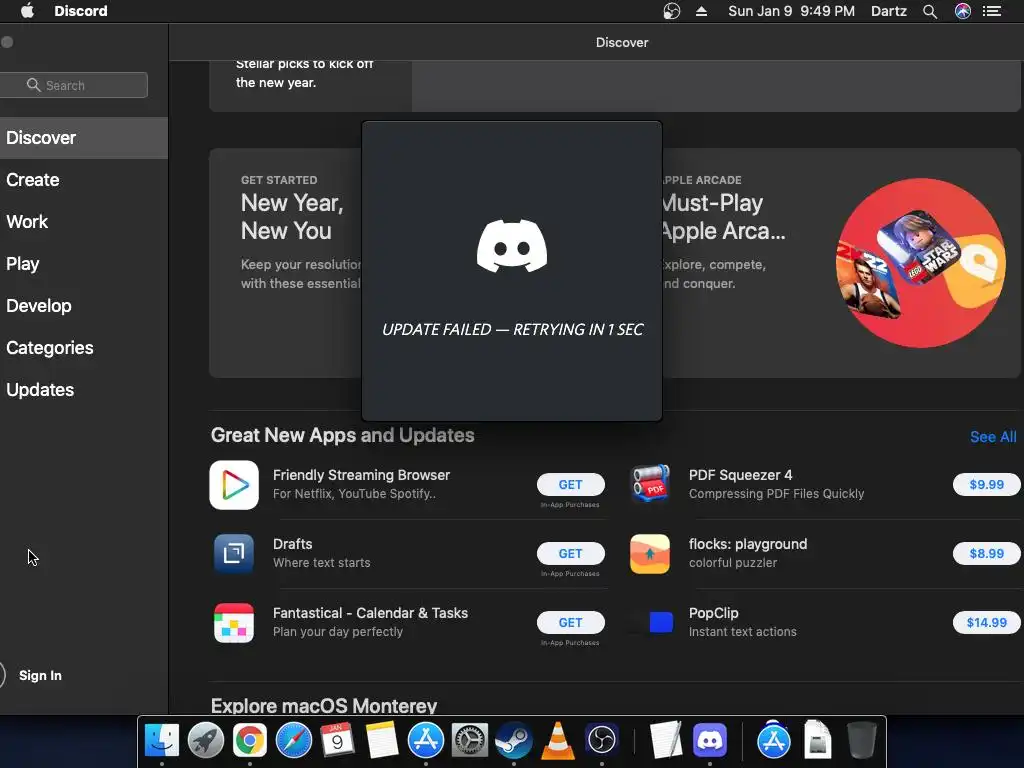Click the Drafts app icon
This screenshot has height=768, width=1024.
234,553
